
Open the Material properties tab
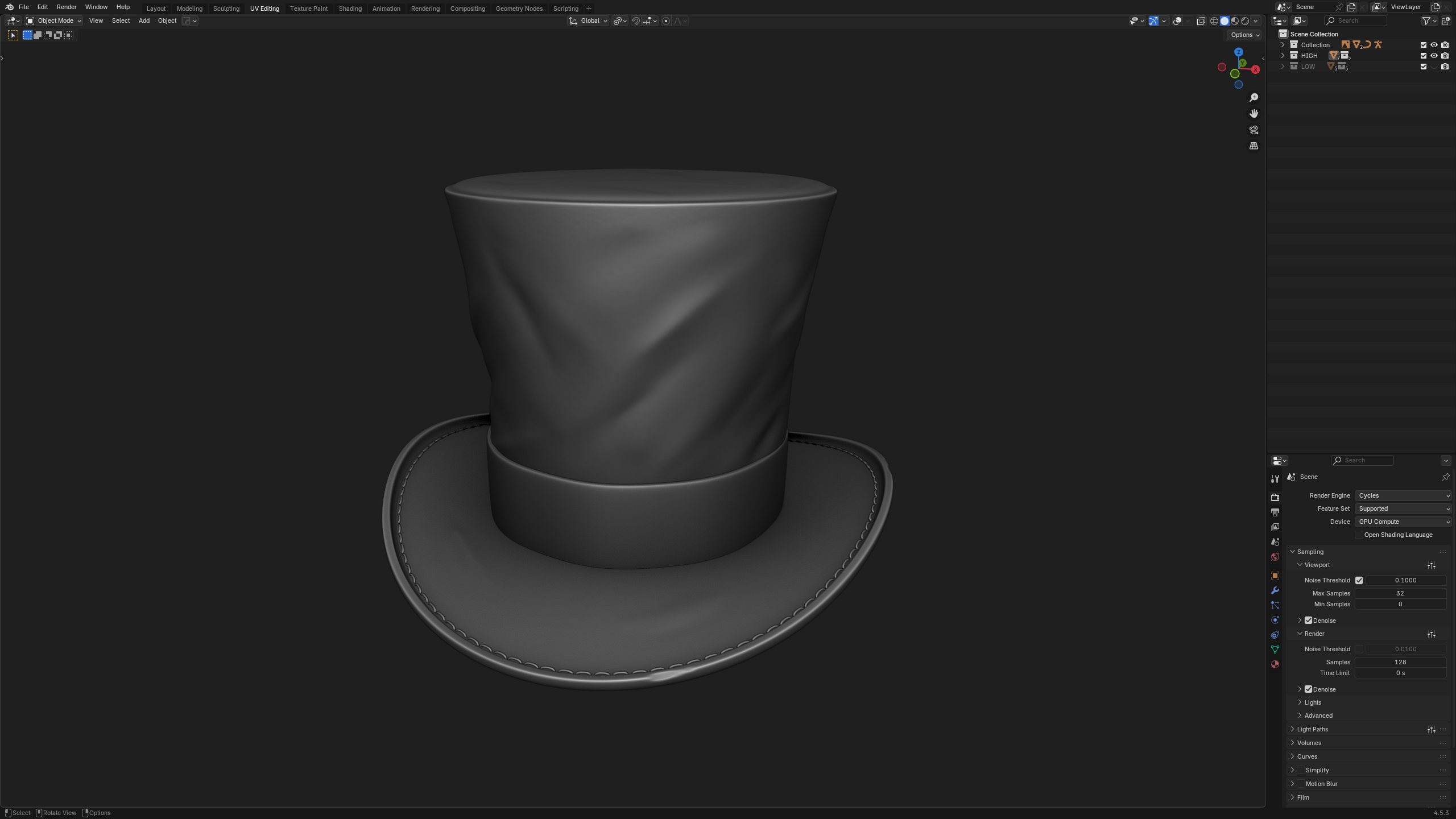1275,664
